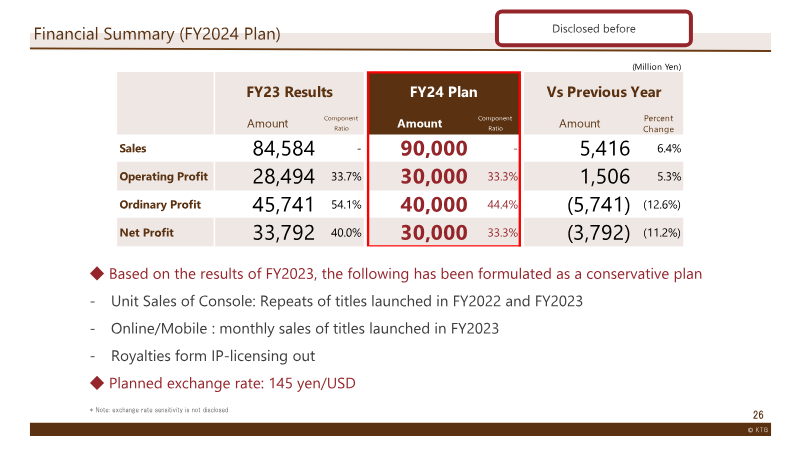This screenshot has width=800, height=449.
Task: Select the Royalties form IP-licensing out line
Action: coord(213,356)
